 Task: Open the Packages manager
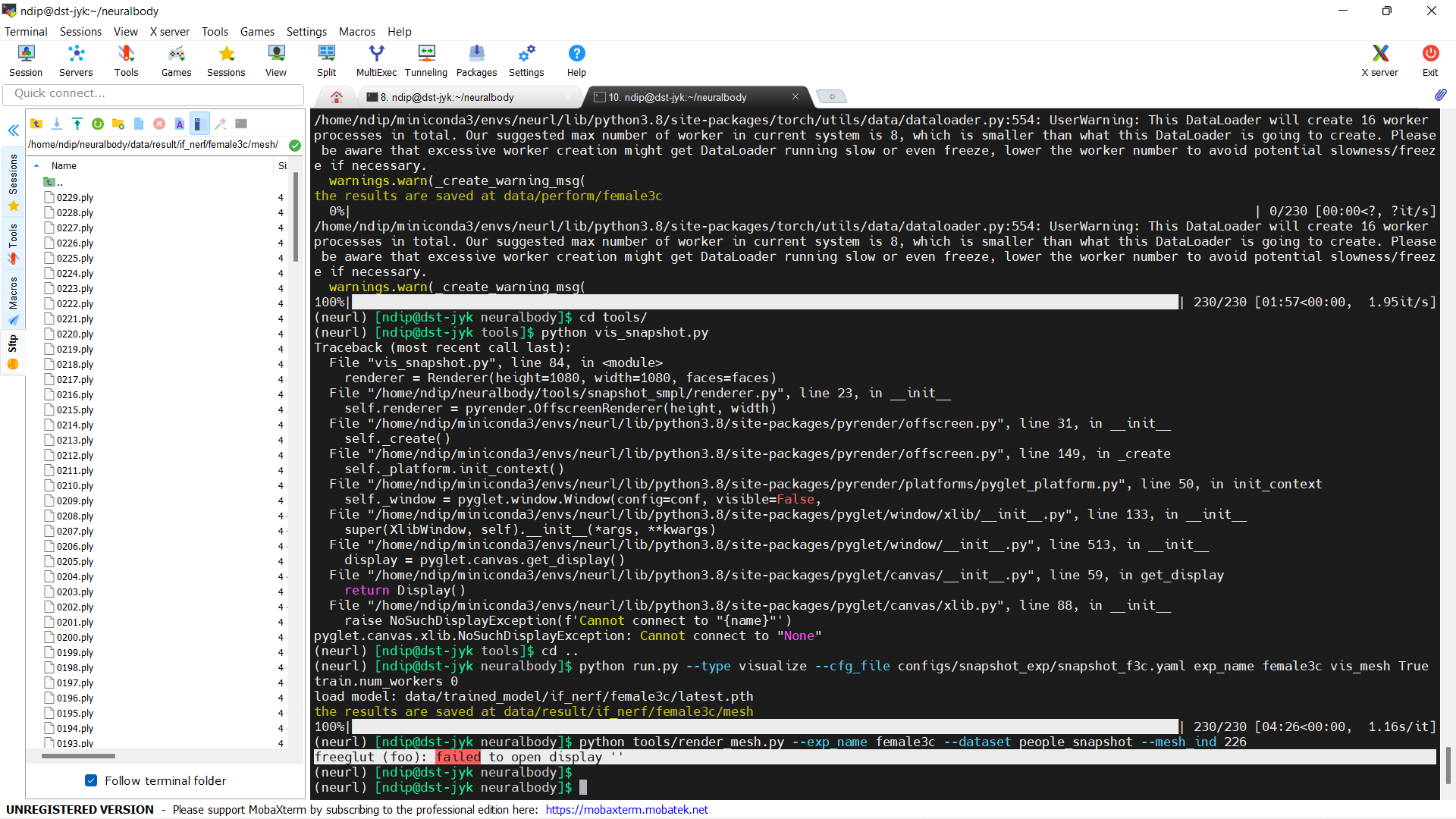point(476,60)
